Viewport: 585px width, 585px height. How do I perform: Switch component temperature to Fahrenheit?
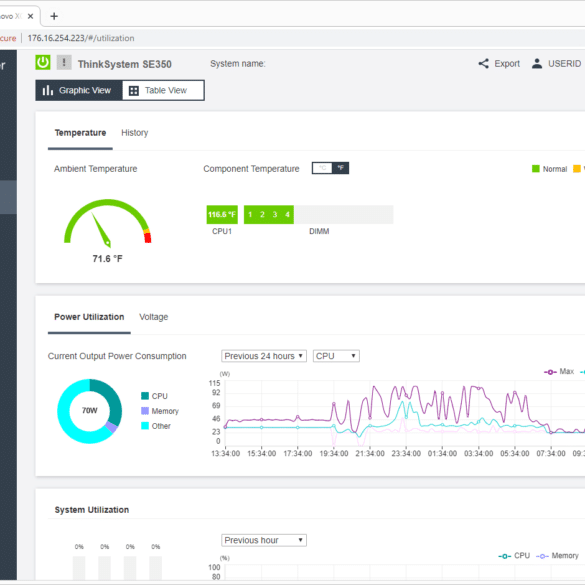point(340,168)
